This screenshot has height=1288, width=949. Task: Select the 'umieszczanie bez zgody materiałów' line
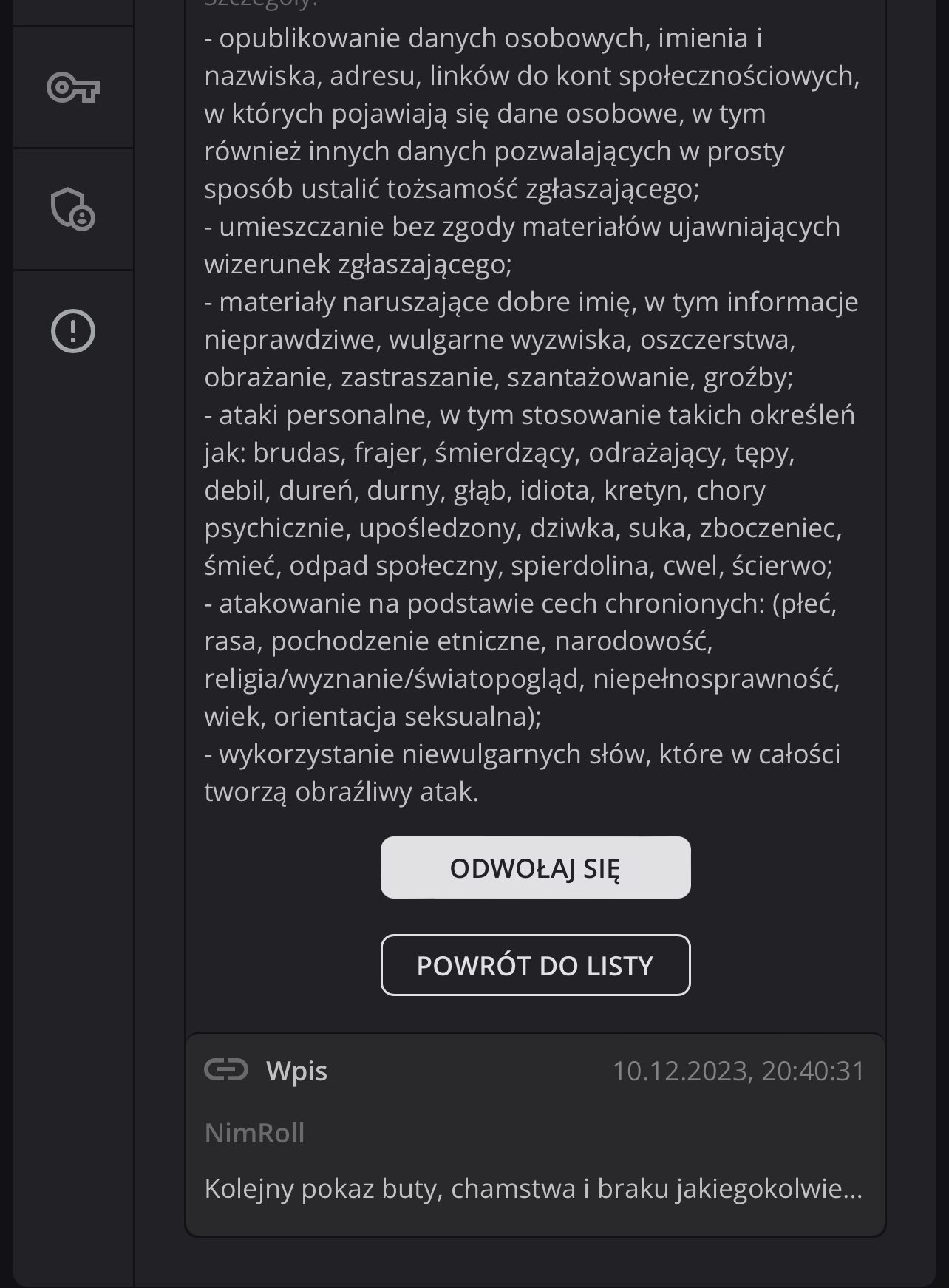[523, 227]
